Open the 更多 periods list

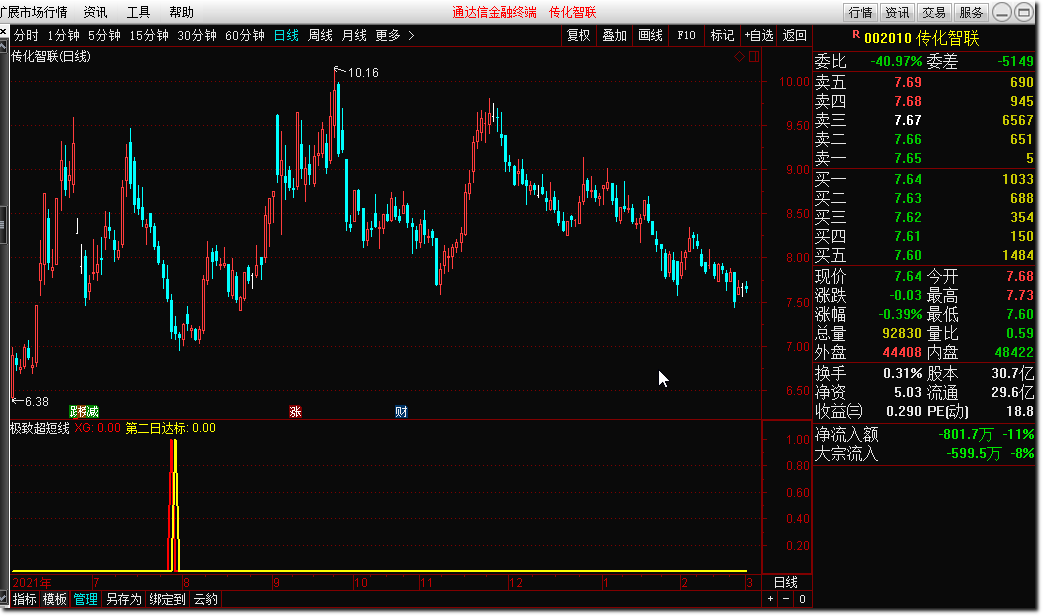click(x=388, y=35)
